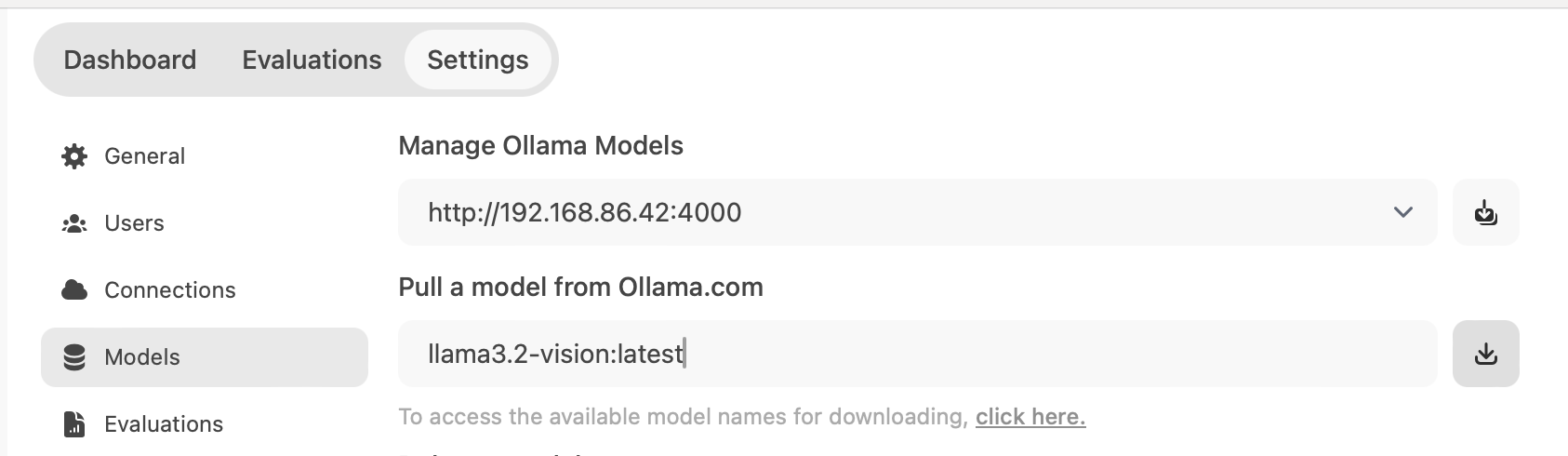Select the Models label in the sidebar
The height and width of the screenshot is (456, 1568).
tap(142, 357)
